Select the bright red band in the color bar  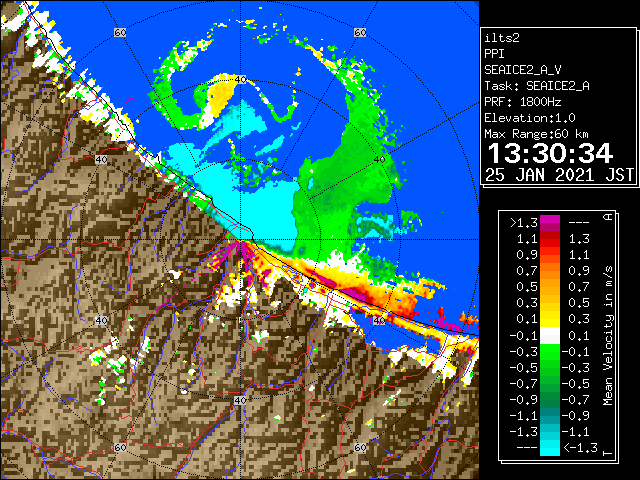click(550, 241)
